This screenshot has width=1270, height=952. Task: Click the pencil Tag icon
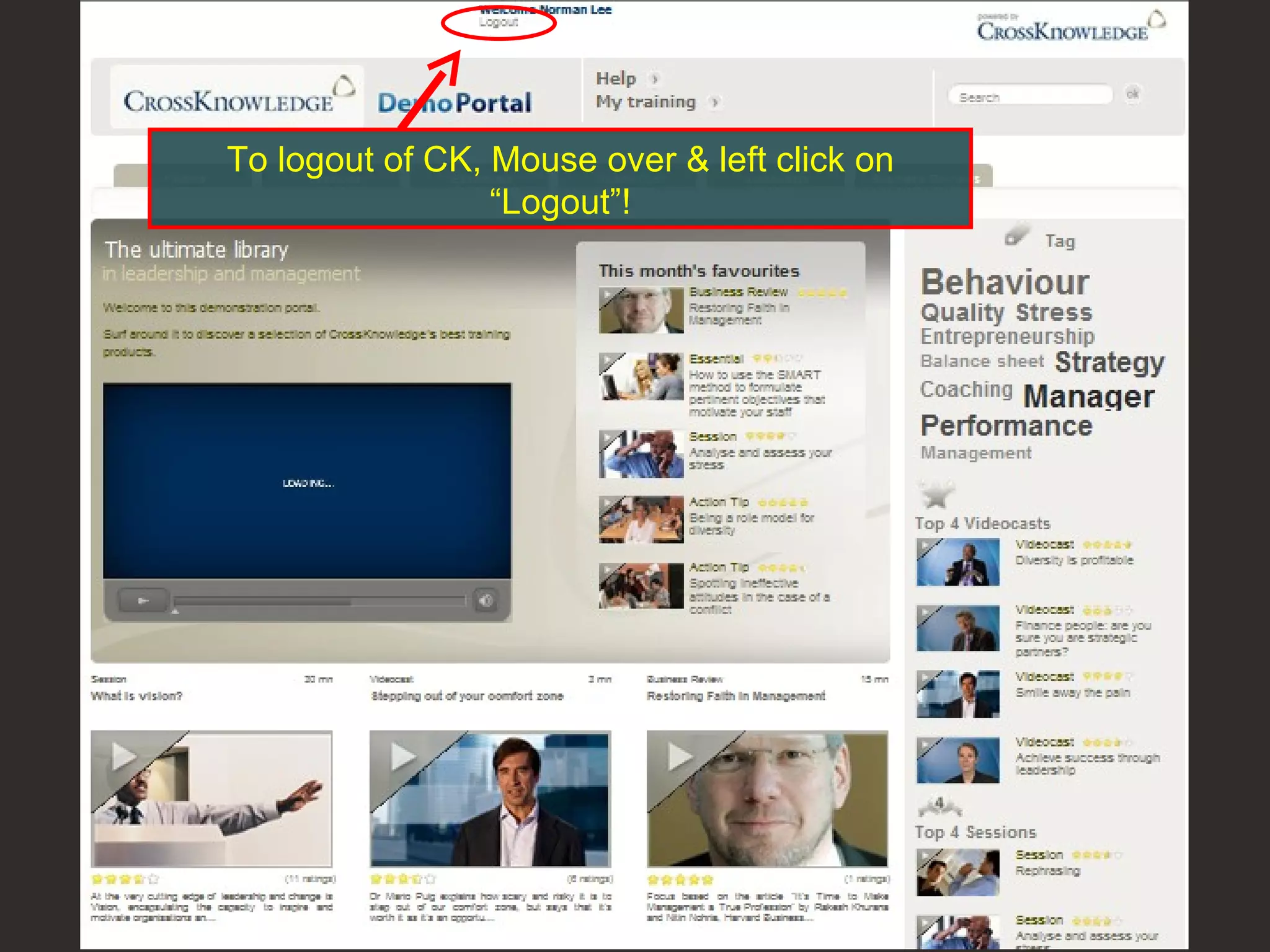coord(1018,236)
